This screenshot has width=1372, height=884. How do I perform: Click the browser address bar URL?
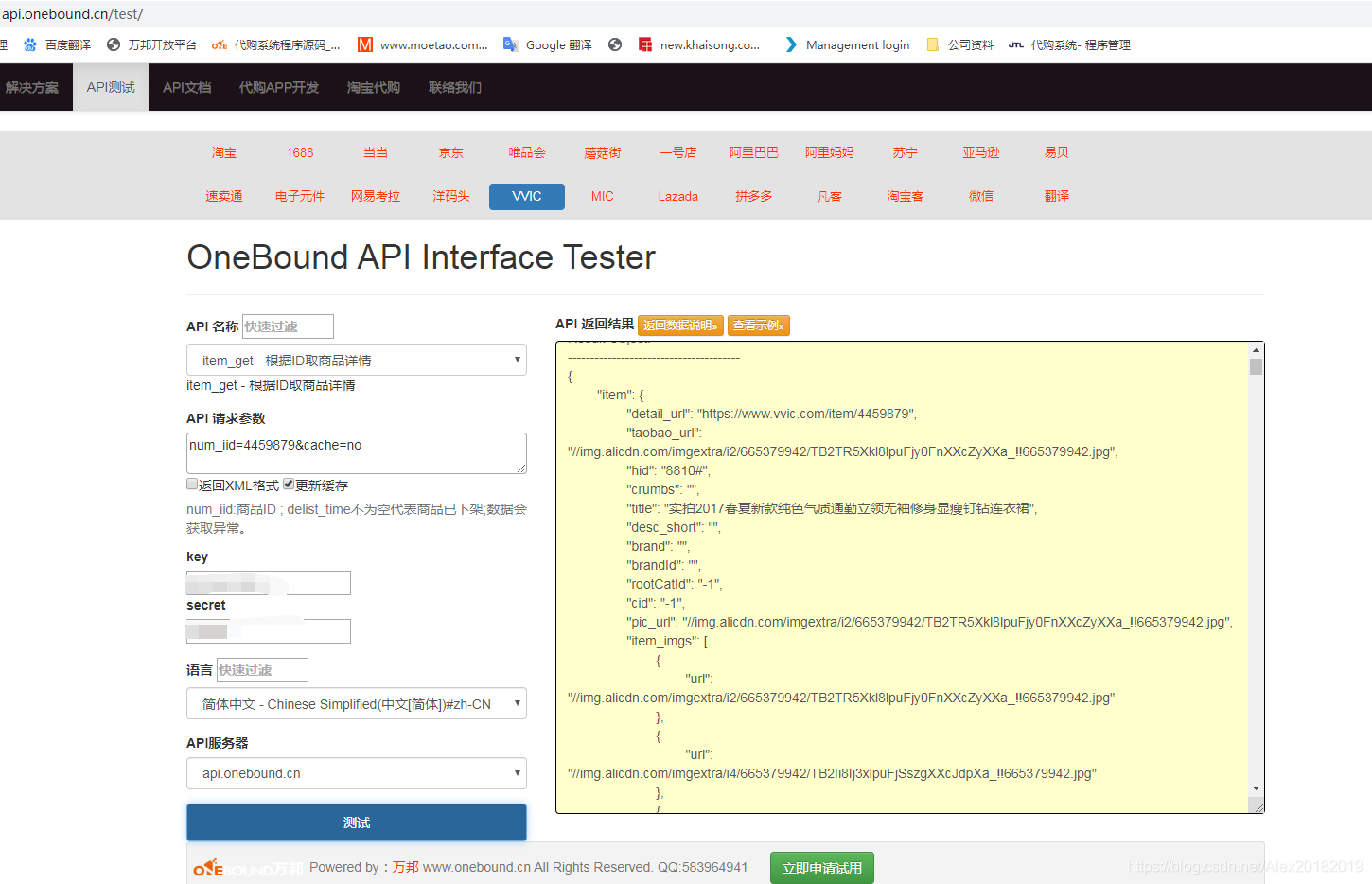click(73, 14)
